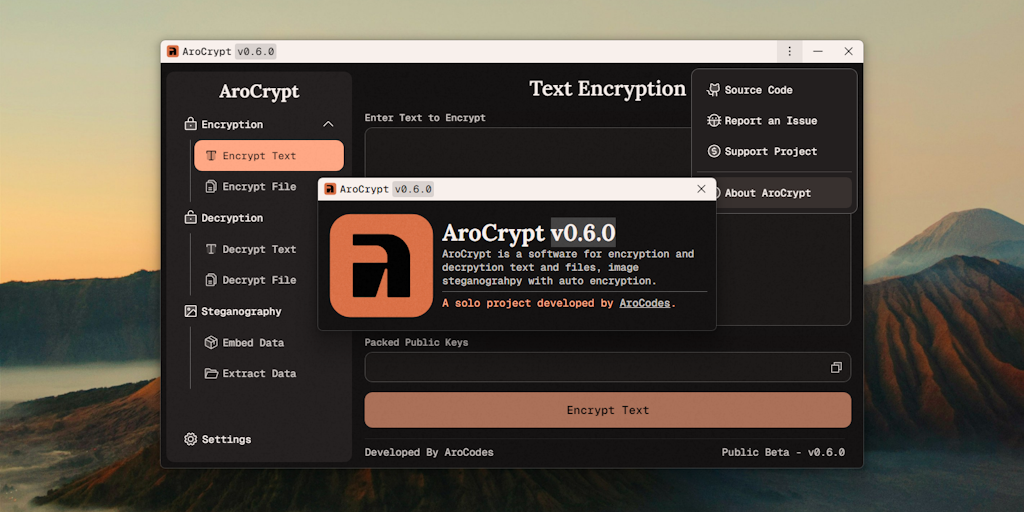
Task: Select Decrypt File in the sidebar
Action: click(259, 281)
